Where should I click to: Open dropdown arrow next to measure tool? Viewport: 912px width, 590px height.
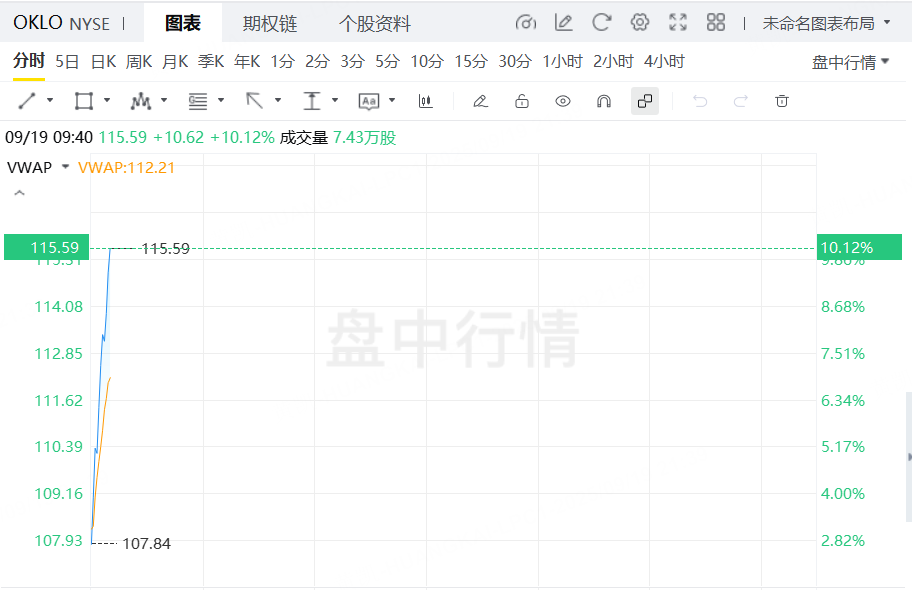click(x=335, y=100)
